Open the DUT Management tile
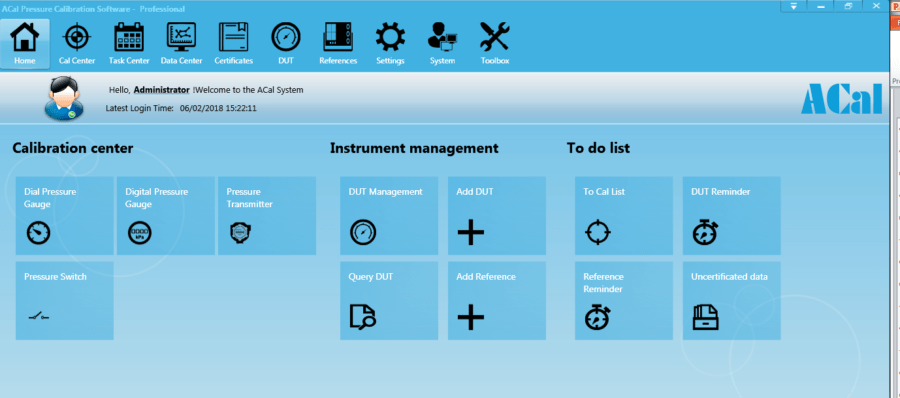This screenshot has height=398, width=900. pyautogui.click(x=389, y=215)
